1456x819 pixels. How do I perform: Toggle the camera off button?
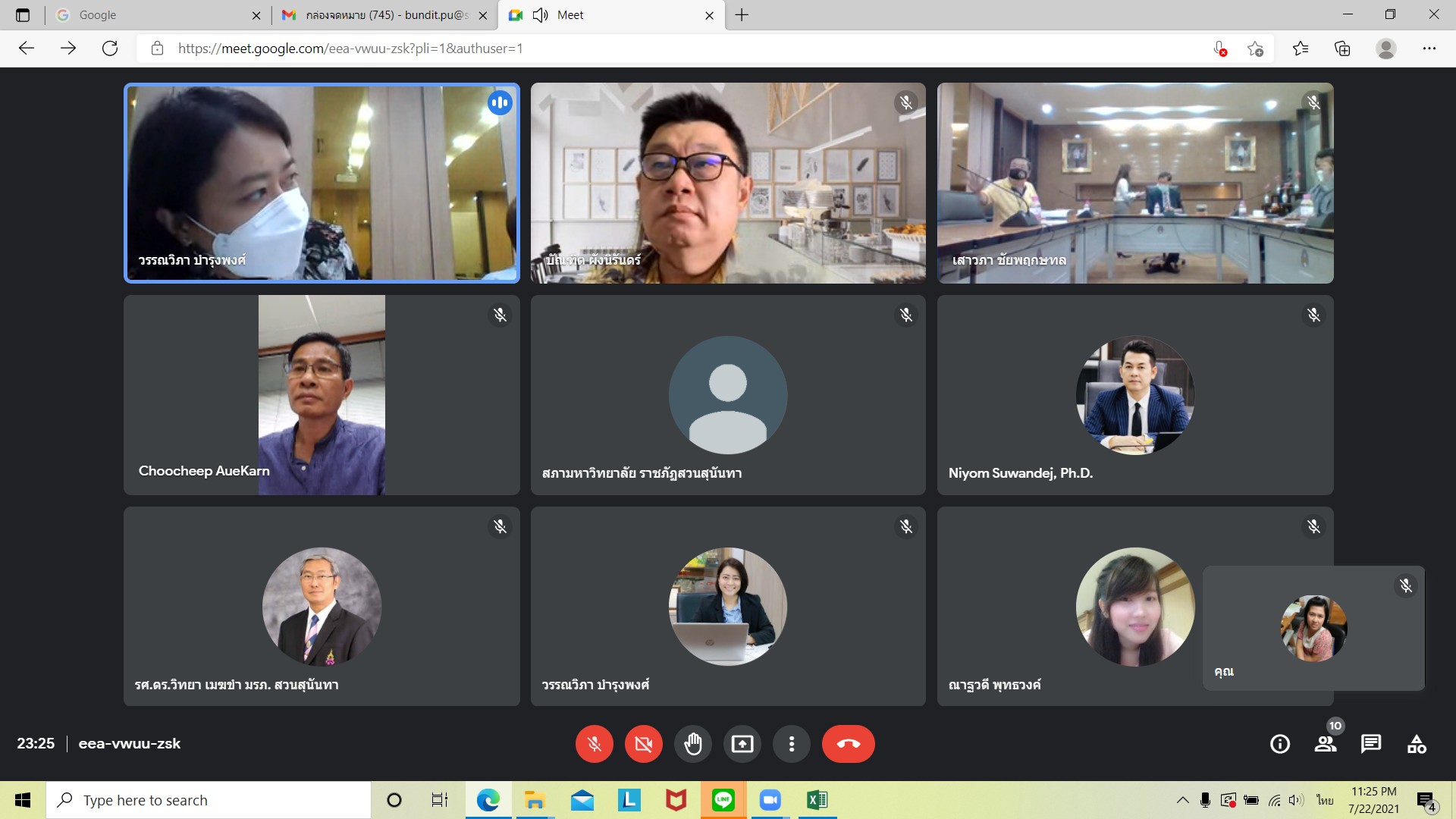click(643, 744)
